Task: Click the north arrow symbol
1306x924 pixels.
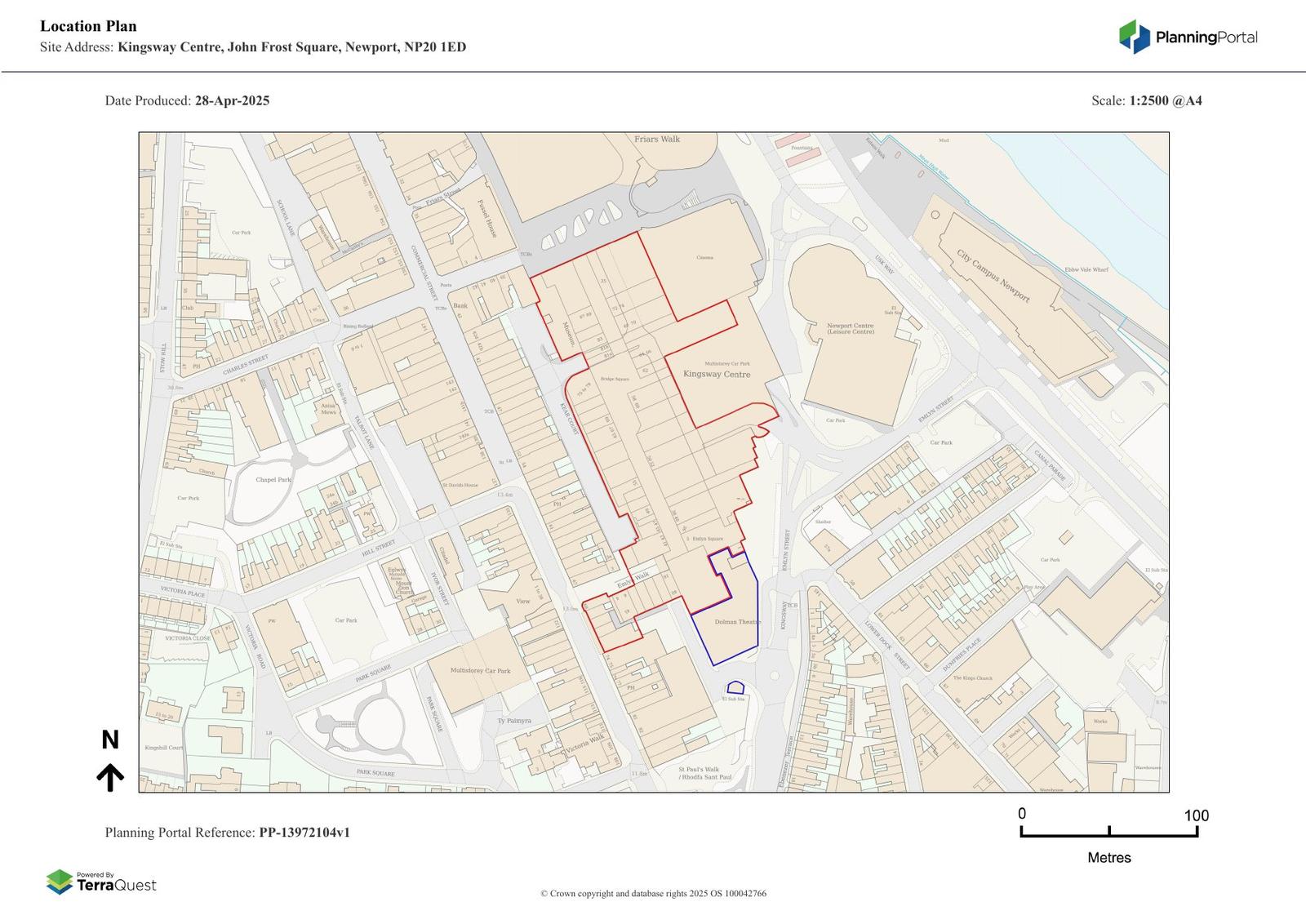Action: [110, 778]
